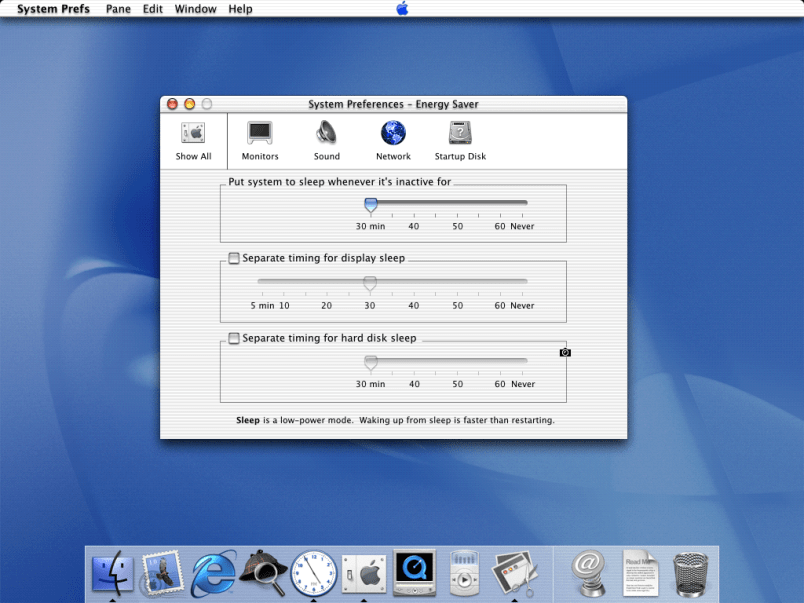Click the system sleep slider thumb
Image resolution: width=804 pixels, height=603 pixels.
[x=371, y=205]
